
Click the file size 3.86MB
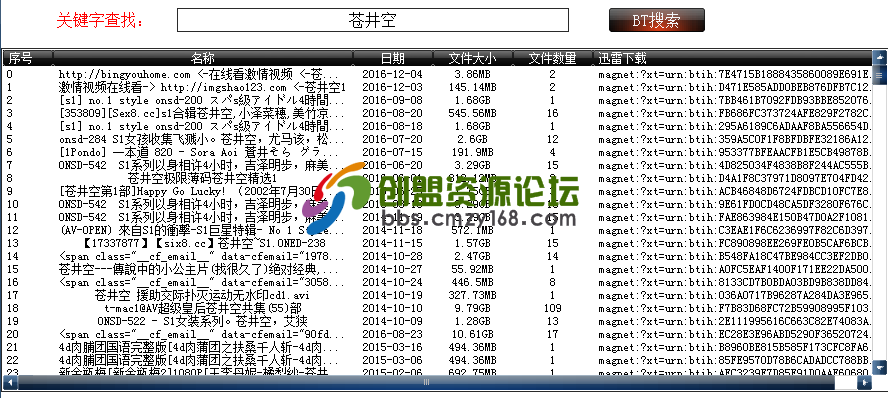tap(472, 74)
